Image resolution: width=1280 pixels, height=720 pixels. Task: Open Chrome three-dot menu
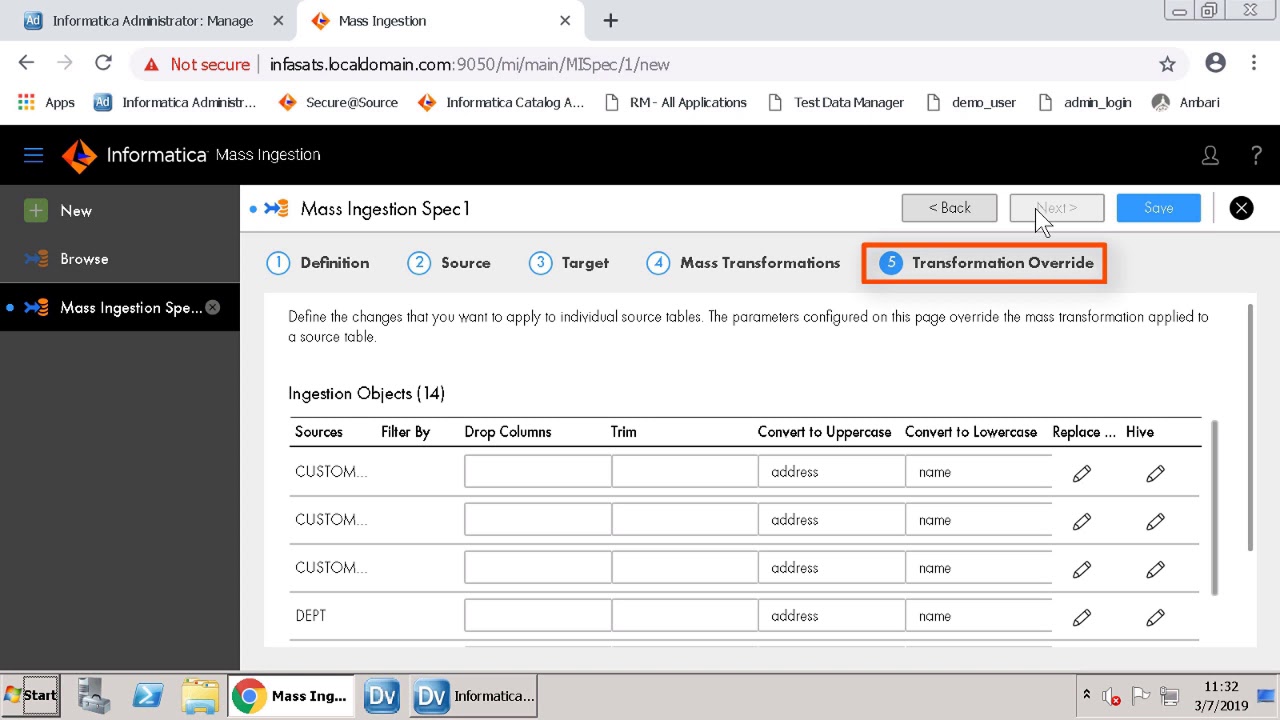click(1253, 63)
